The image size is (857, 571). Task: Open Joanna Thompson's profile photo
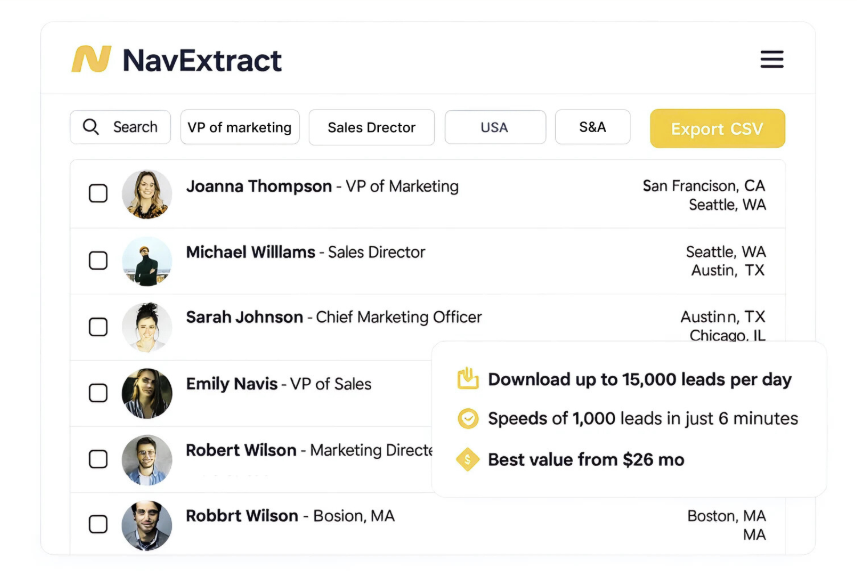click(x=147, y=194)
